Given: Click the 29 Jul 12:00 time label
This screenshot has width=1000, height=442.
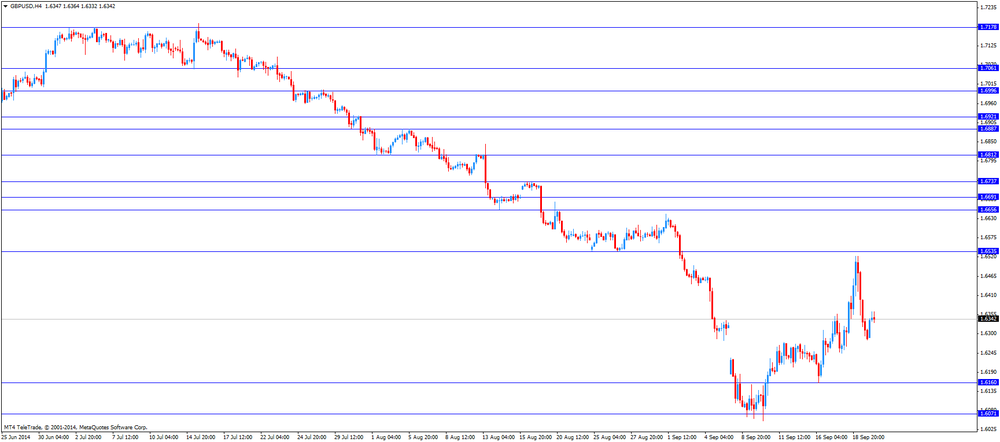Looking at the screenshot, I should (x=349, y=438).
